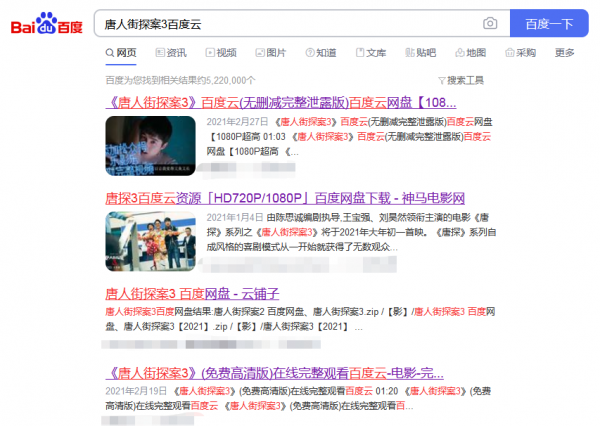Open the 地图 tab
The width and height of the screenshot is (600, 426).
[x=471, y=52]
